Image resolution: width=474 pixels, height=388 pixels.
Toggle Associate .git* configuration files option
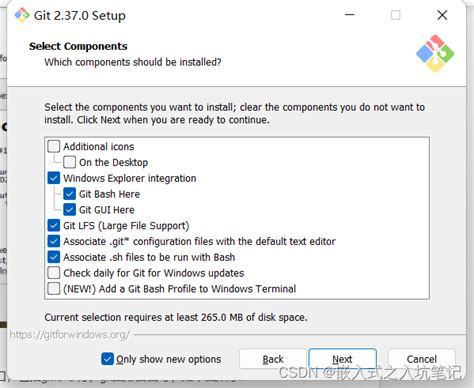[x=54, y=241]
